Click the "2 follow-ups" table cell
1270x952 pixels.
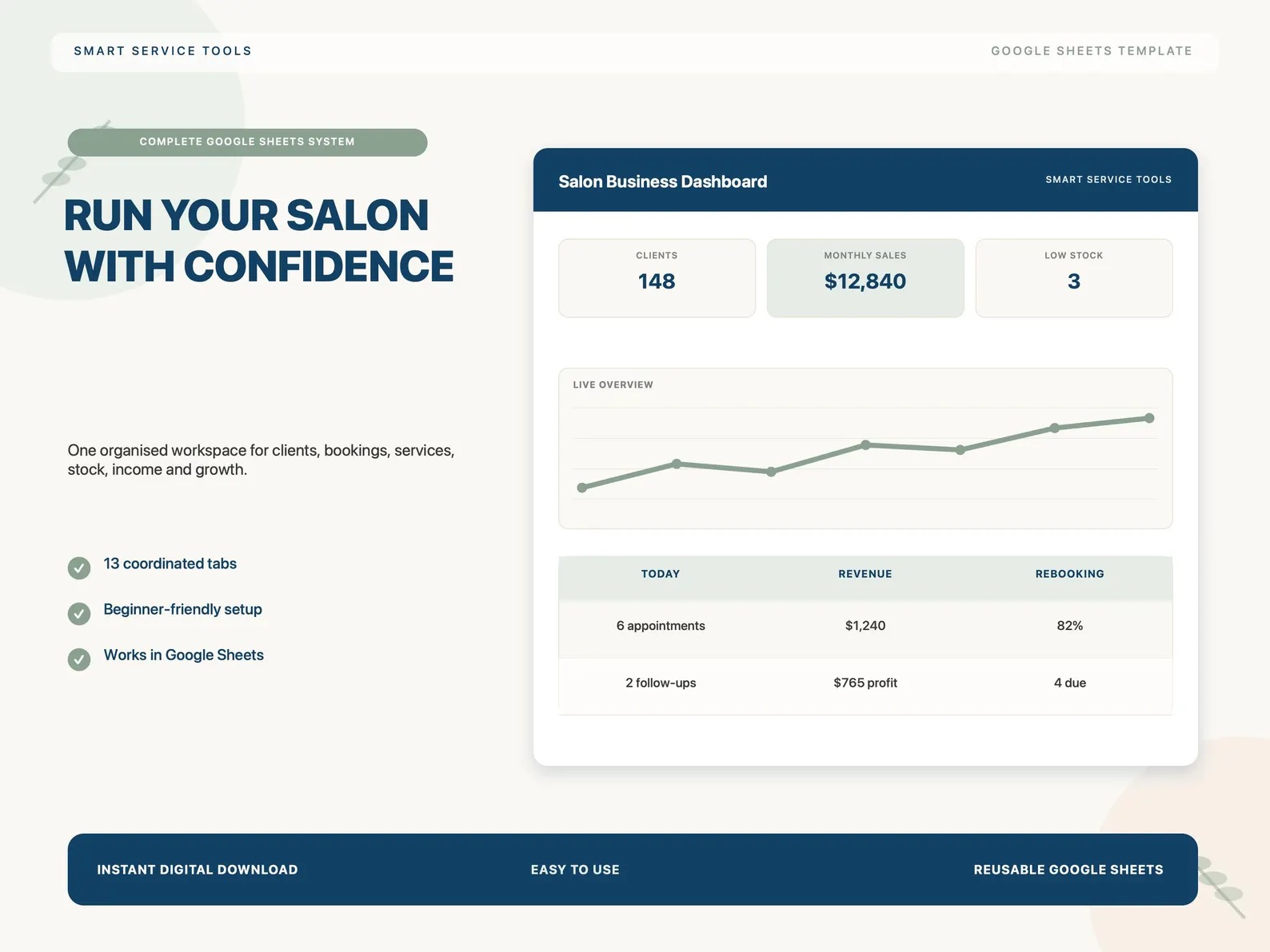(x=661, y=683)
